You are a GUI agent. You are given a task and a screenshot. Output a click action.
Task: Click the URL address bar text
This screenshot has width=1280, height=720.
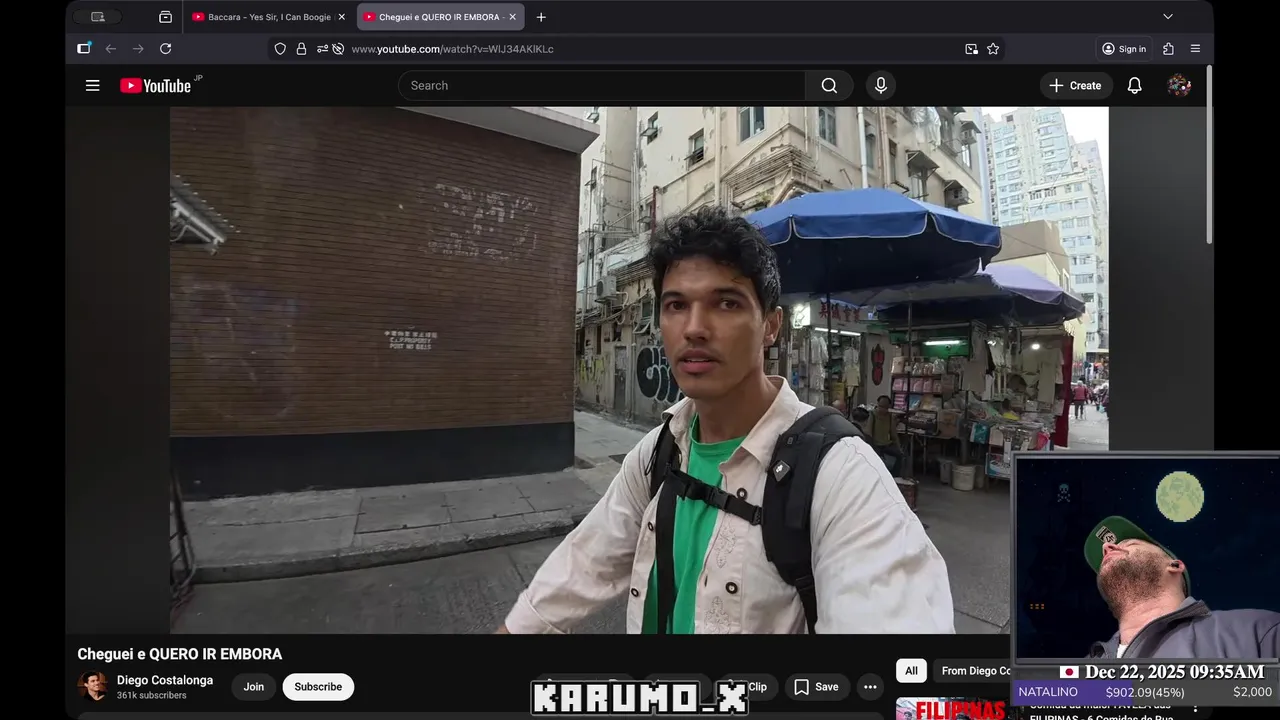tap(452, 49)
